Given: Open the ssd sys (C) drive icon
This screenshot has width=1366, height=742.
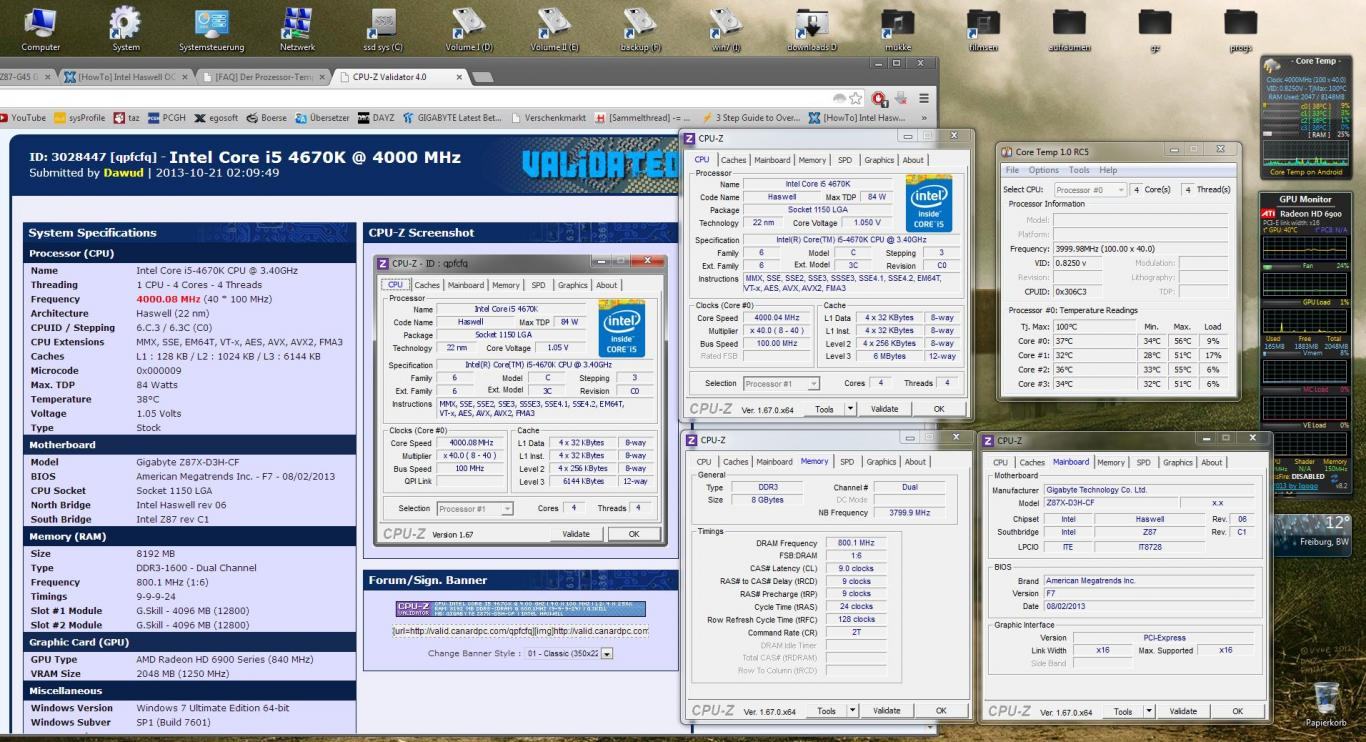Looking at the screenshot, I should pos(383,27).
